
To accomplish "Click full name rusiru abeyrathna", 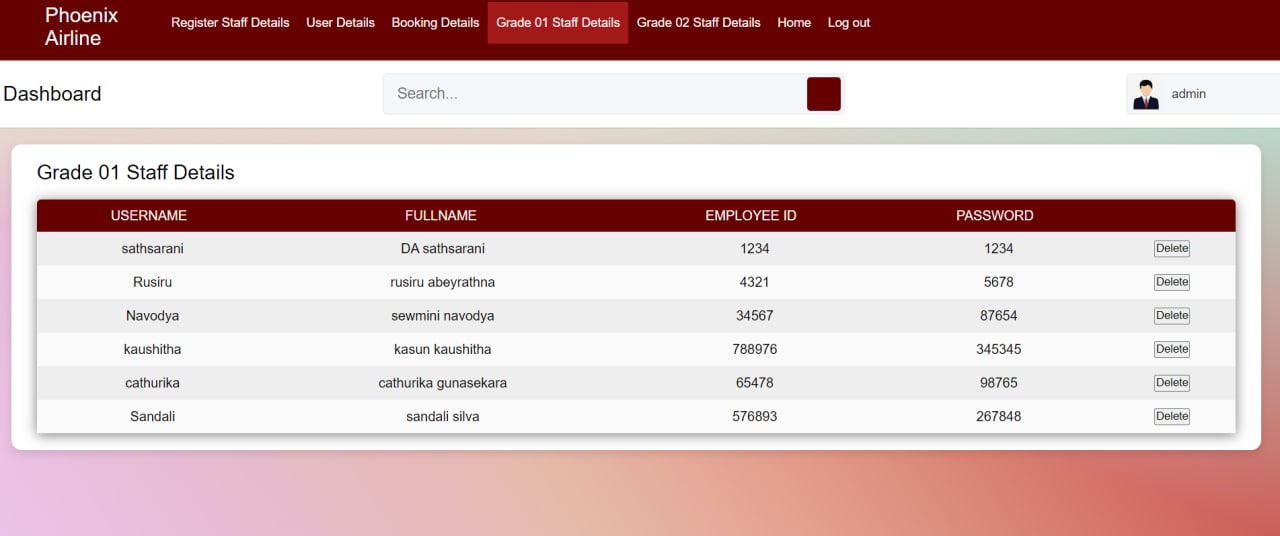I will point(443,282).
